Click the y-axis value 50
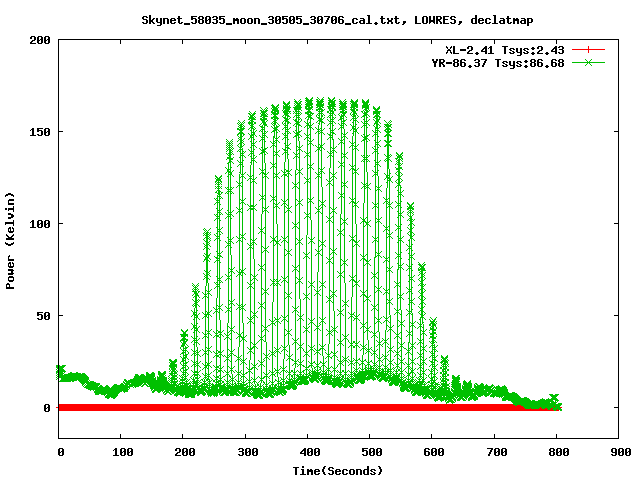Screen dimensions: 640x480 coord(43,316)
